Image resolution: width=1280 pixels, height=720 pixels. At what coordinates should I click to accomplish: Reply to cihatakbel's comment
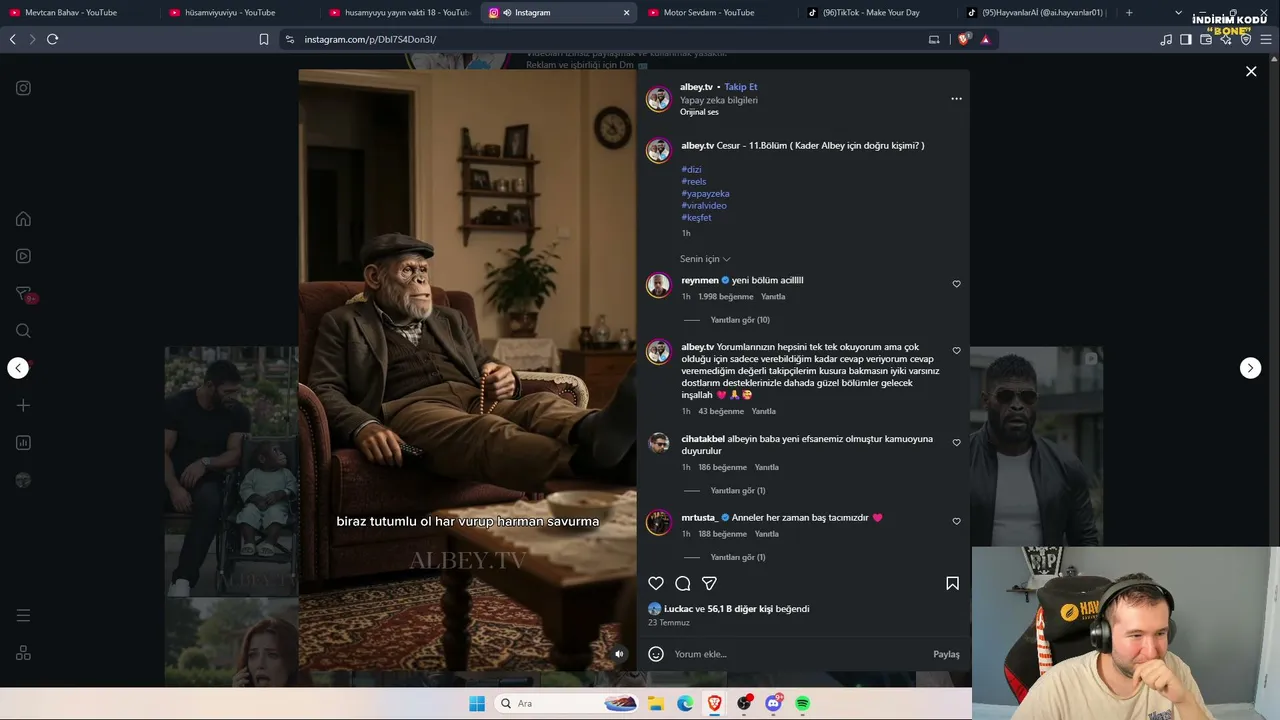click(x=767, y=467)
